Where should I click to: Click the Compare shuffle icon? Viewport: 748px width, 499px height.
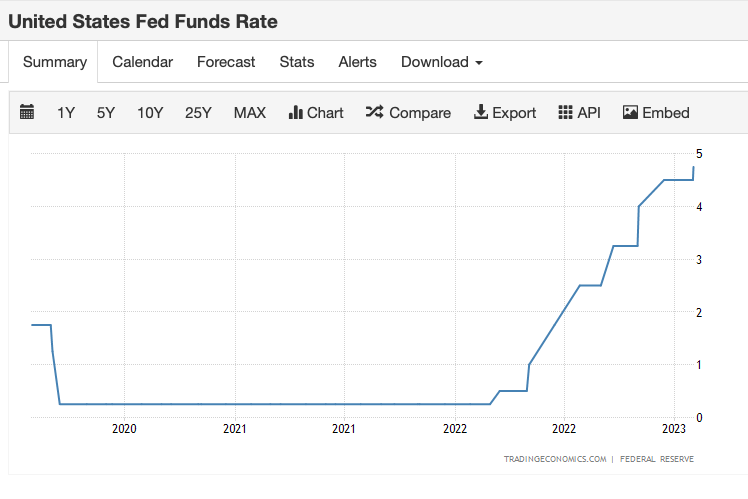[x=375, y=113]
